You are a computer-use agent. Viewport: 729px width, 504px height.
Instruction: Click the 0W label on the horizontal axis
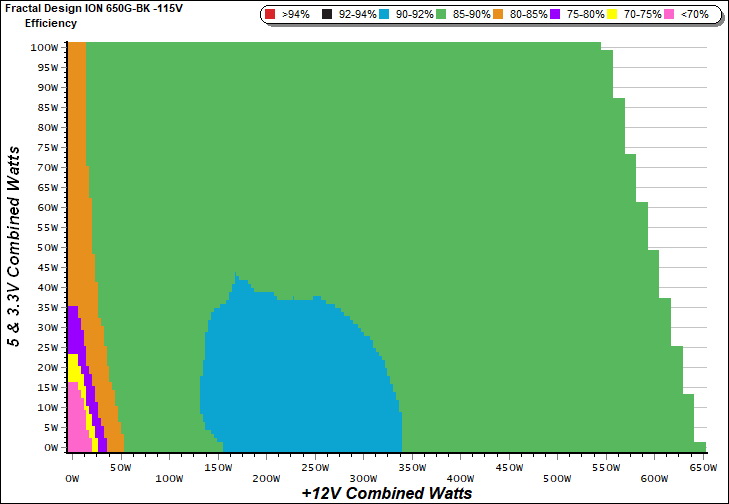click(70, 466)
